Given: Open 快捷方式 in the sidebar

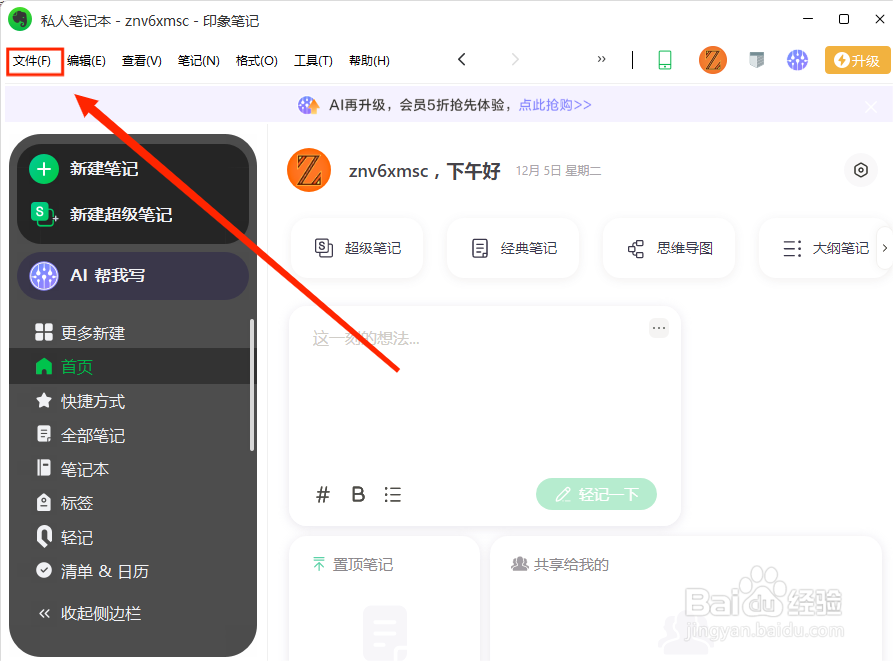Looking at the screenshot, I should (x=93, y=401).
